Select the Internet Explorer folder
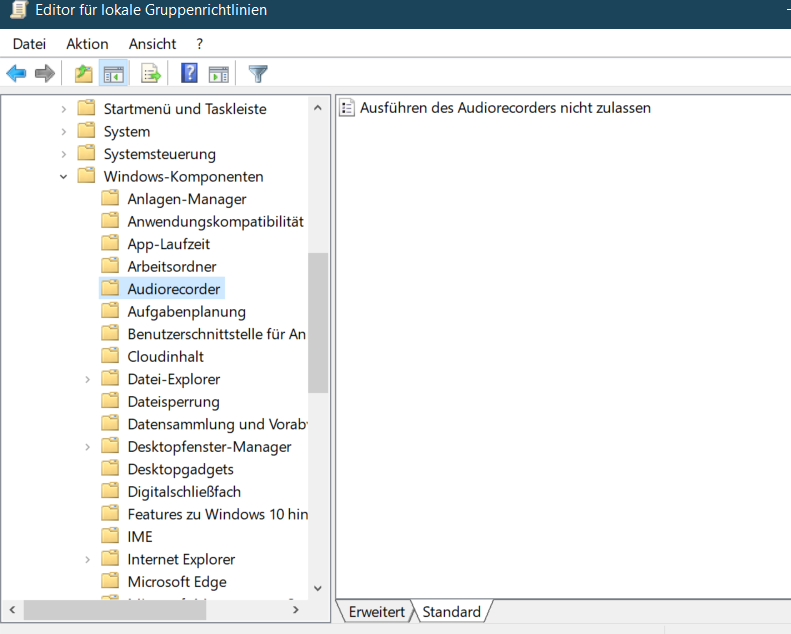 [181, 559]
